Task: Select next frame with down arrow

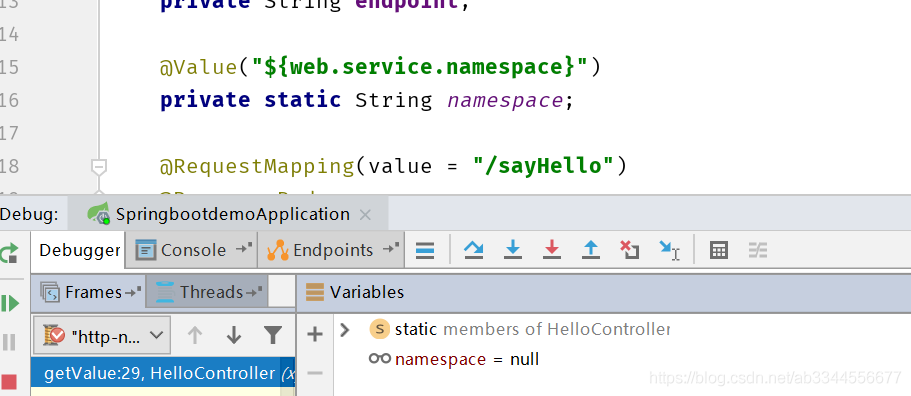Action: click(234, 335)
